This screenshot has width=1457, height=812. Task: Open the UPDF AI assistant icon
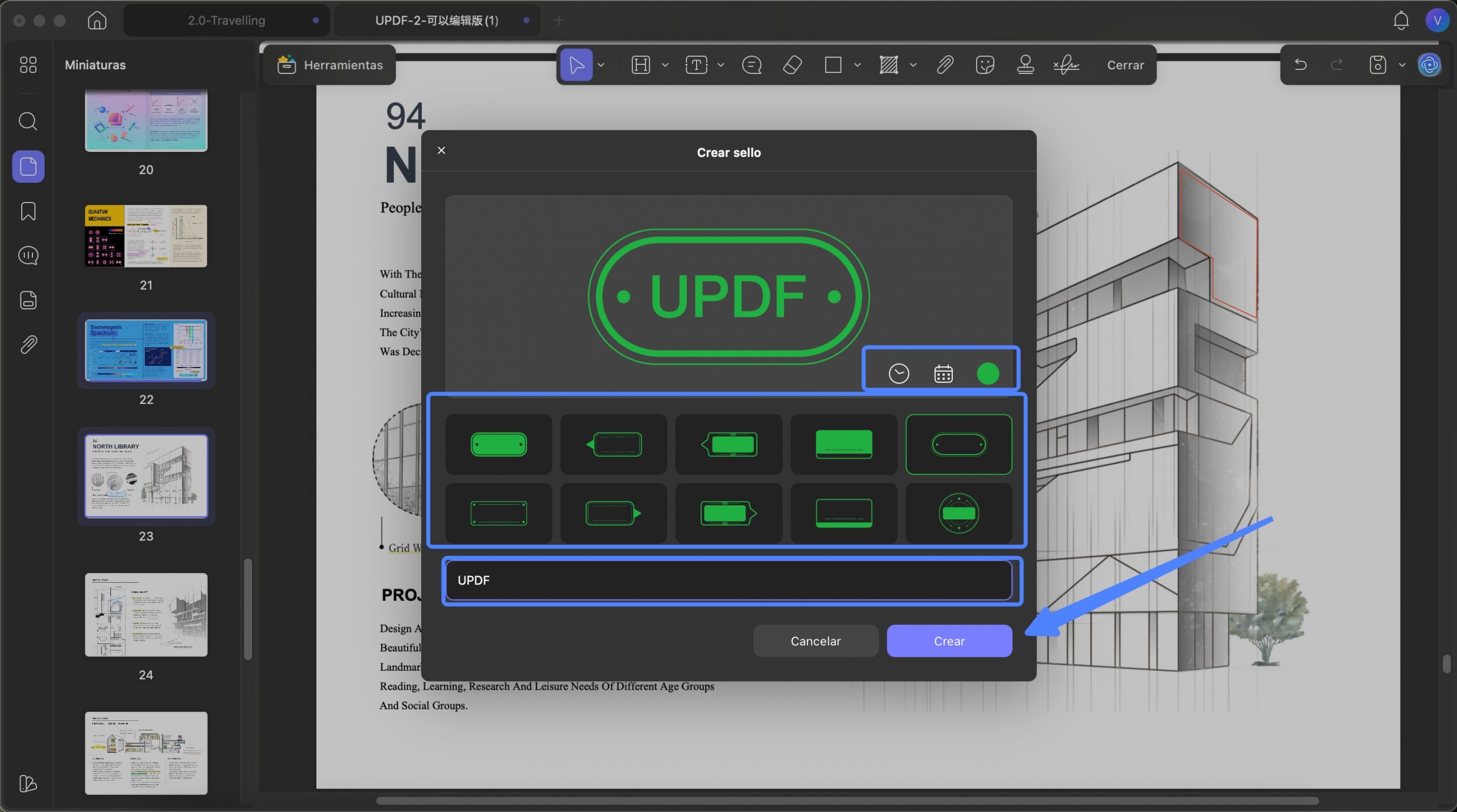1429,65
